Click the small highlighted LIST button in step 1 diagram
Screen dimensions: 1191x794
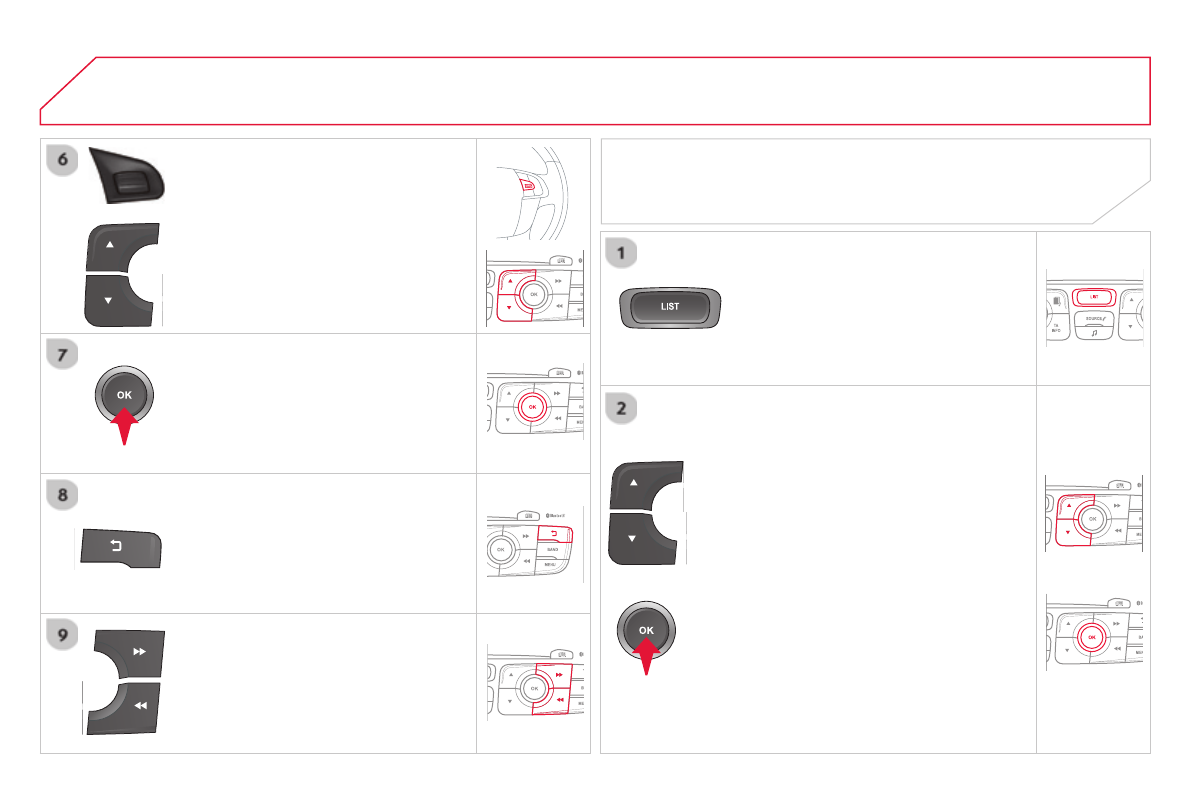(x=1094, y=296)
